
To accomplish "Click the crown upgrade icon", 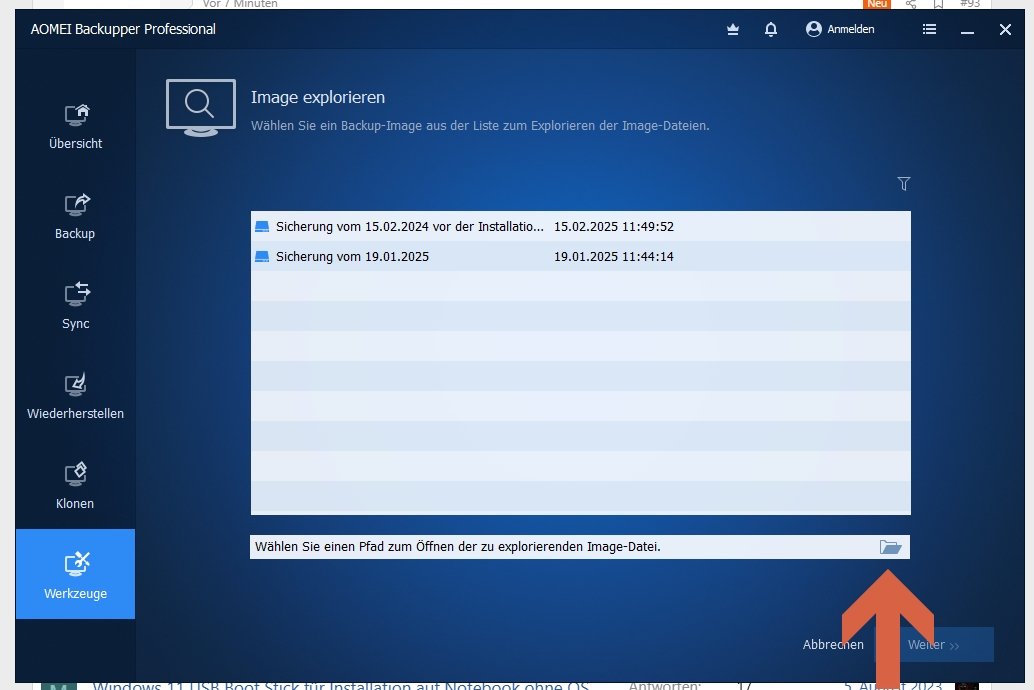I will (x=733, y=29).
